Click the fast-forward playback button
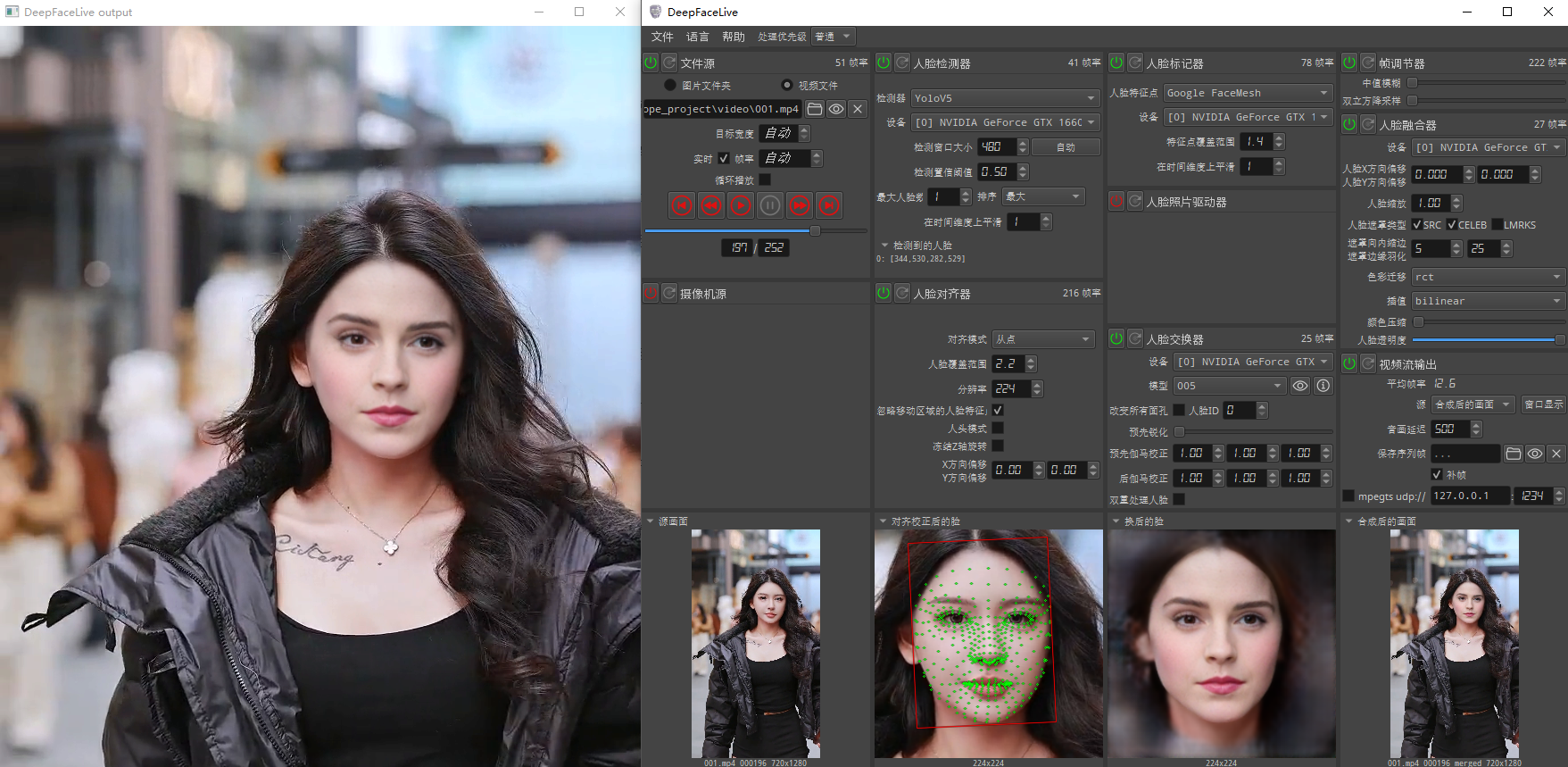1568x767 pixels. click(x=800, y=205)
